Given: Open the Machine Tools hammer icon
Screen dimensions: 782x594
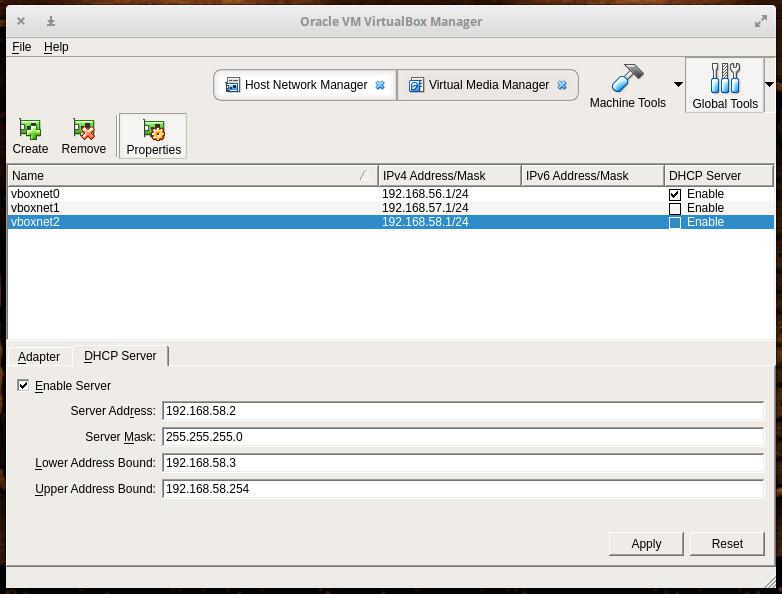Looking at the screenshot, I should point(627,78).
